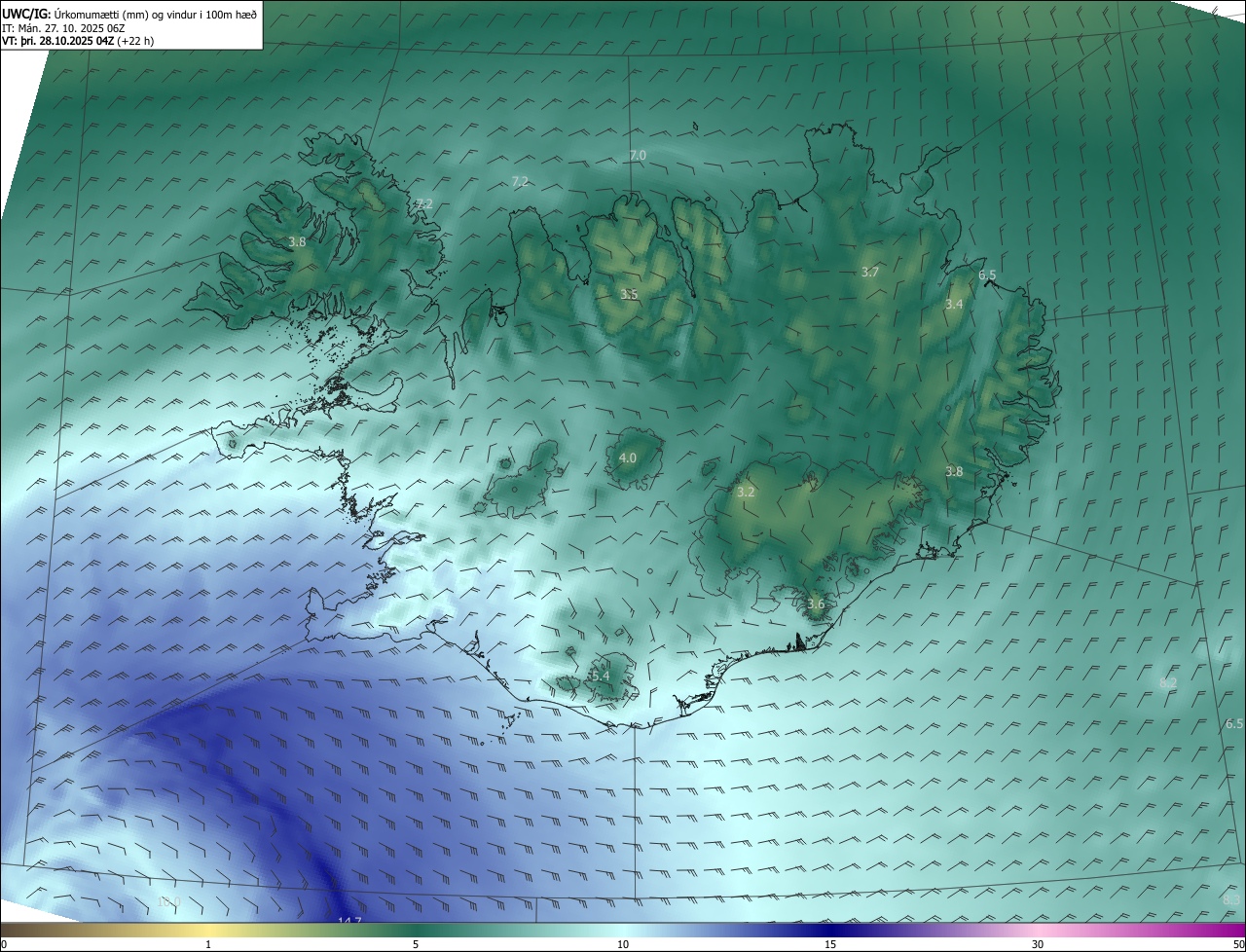The height and width of the screenshot is (952, 1246).
Task: Click the 5 tick on the color scale
Action: coord(416,944)
